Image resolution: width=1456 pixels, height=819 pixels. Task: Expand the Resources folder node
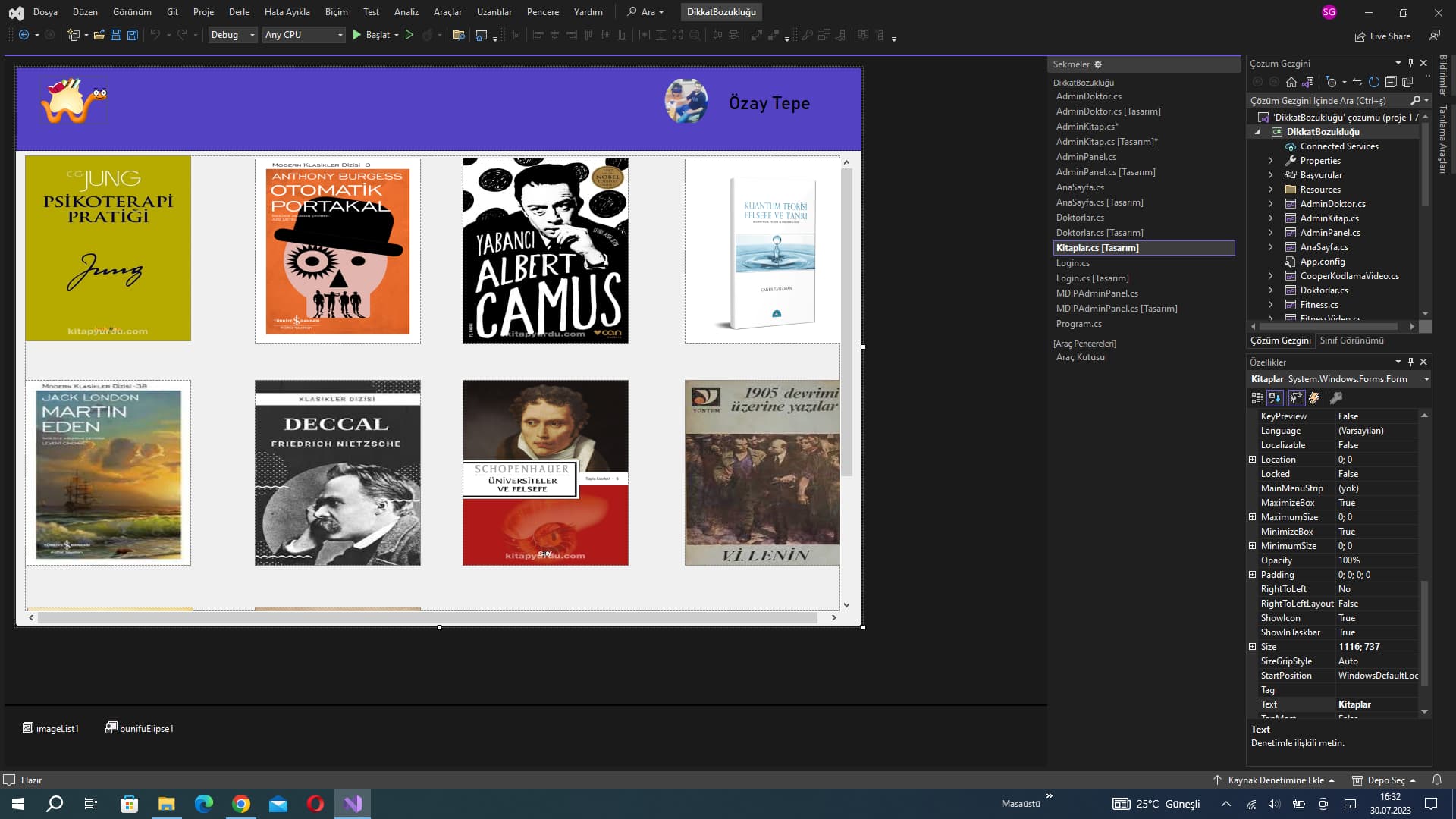pyautogui.click(x=1270, y=190)
